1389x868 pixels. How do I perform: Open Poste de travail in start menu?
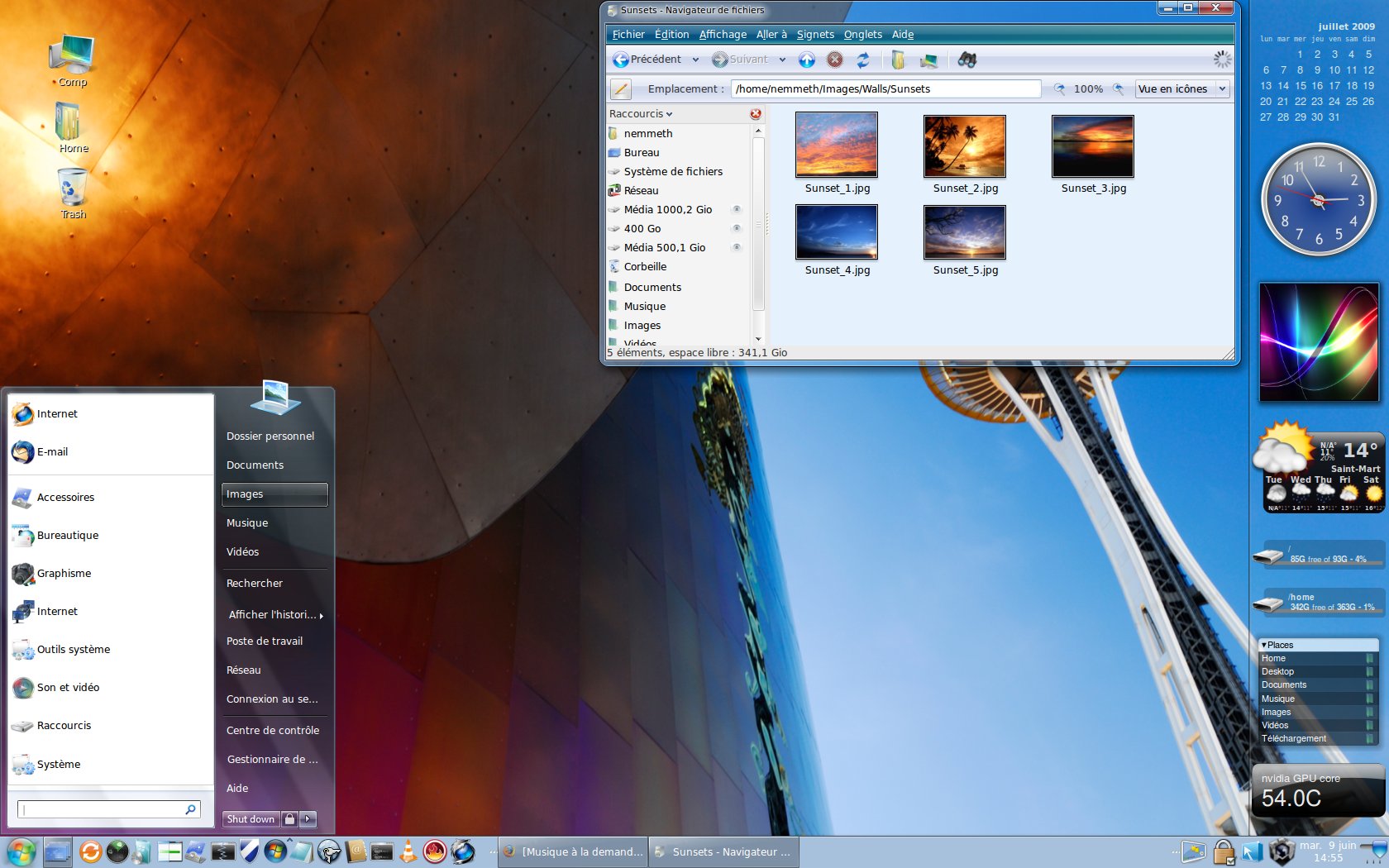[265, 641]
